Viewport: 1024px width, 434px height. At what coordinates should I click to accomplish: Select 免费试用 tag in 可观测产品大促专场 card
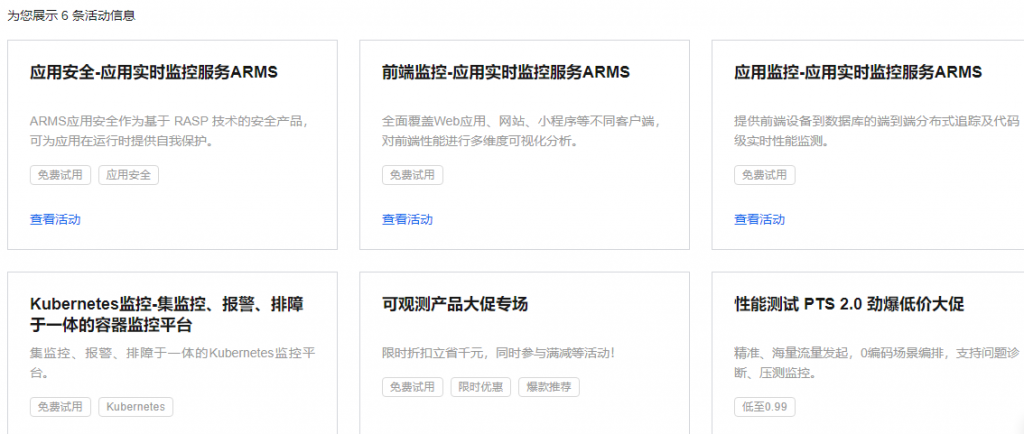[x=413, y=387]
